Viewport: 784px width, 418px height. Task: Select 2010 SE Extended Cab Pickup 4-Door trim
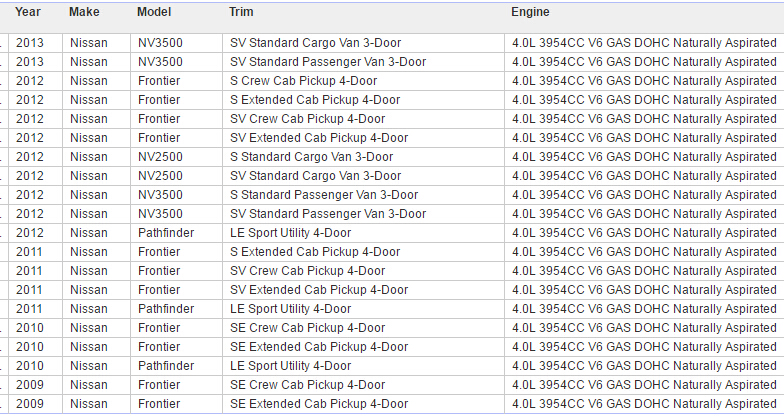coord(319,347)
